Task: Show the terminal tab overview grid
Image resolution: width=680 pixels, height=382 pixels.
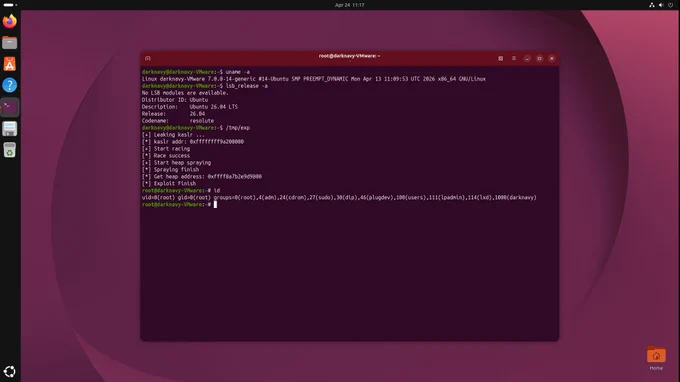Action: [x=500, y=58]
